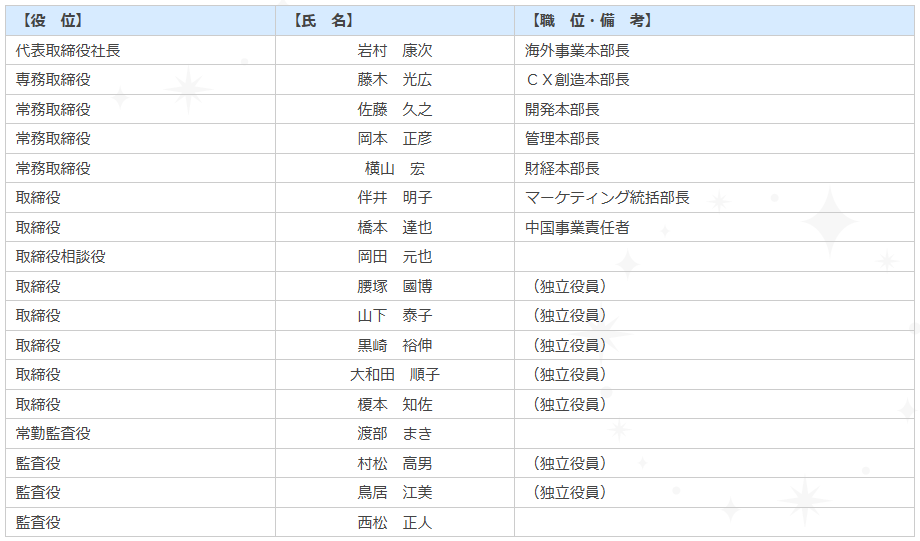920x541 pixels.
Task: Click the マーケティング統括部長 cell
Action: click(607, 198)
